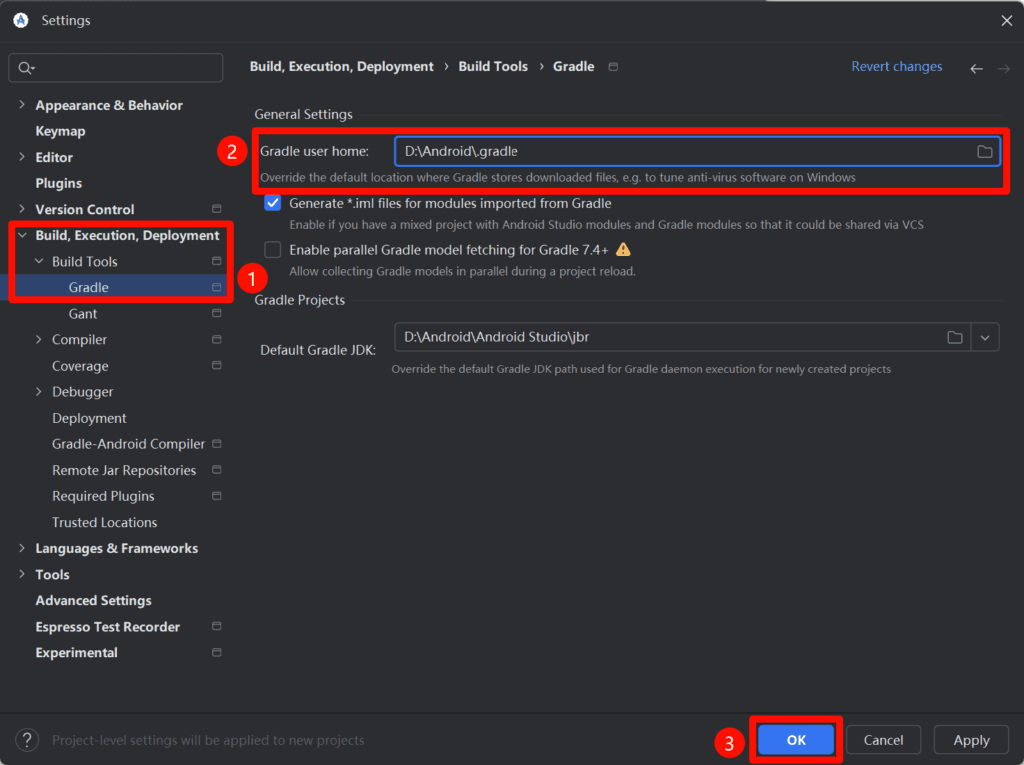
Task: Click the help question mark icon
Action: click(x=27, y=740)
